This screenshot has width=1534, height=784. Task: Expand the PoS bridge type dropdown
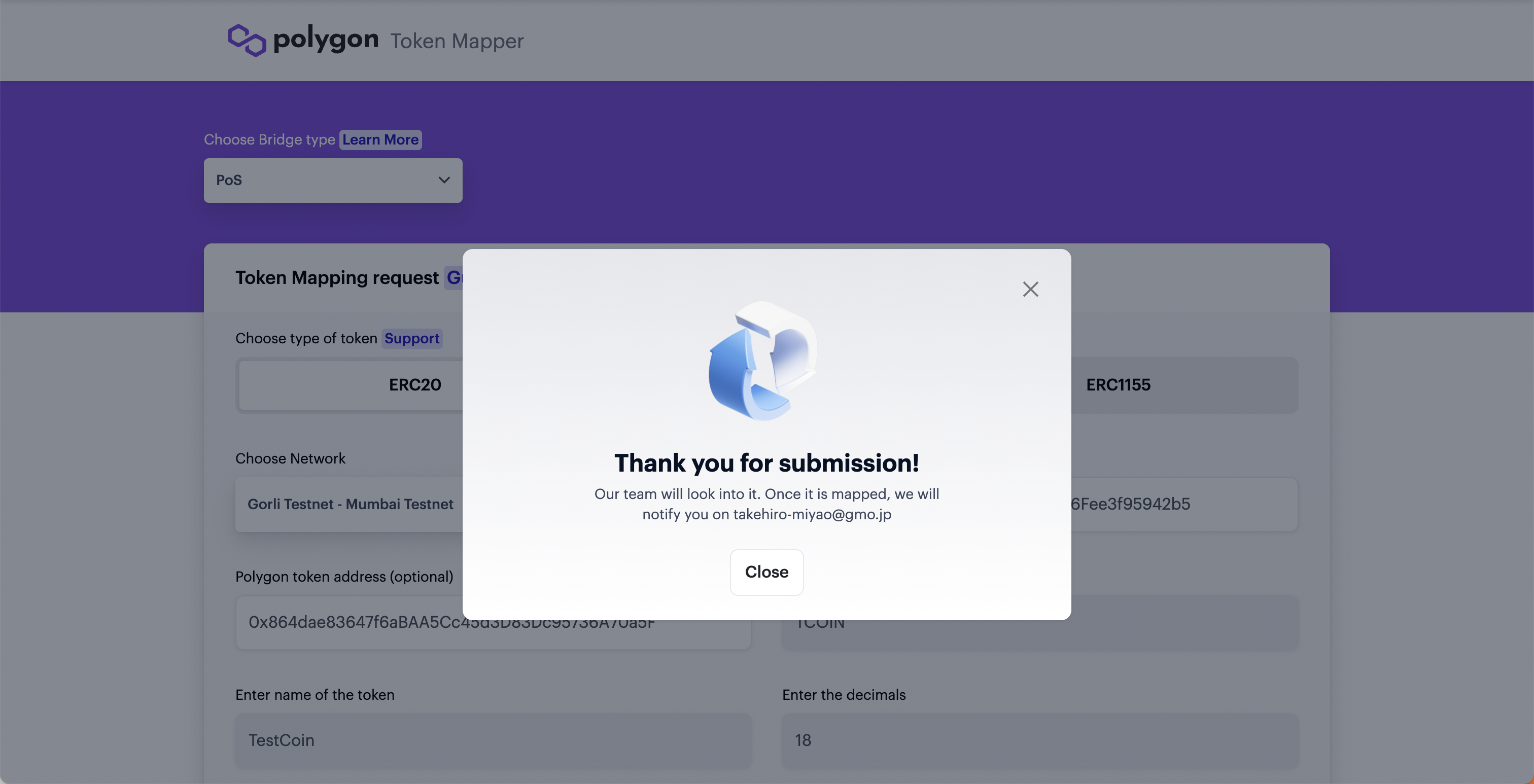[x=333, y=181]
